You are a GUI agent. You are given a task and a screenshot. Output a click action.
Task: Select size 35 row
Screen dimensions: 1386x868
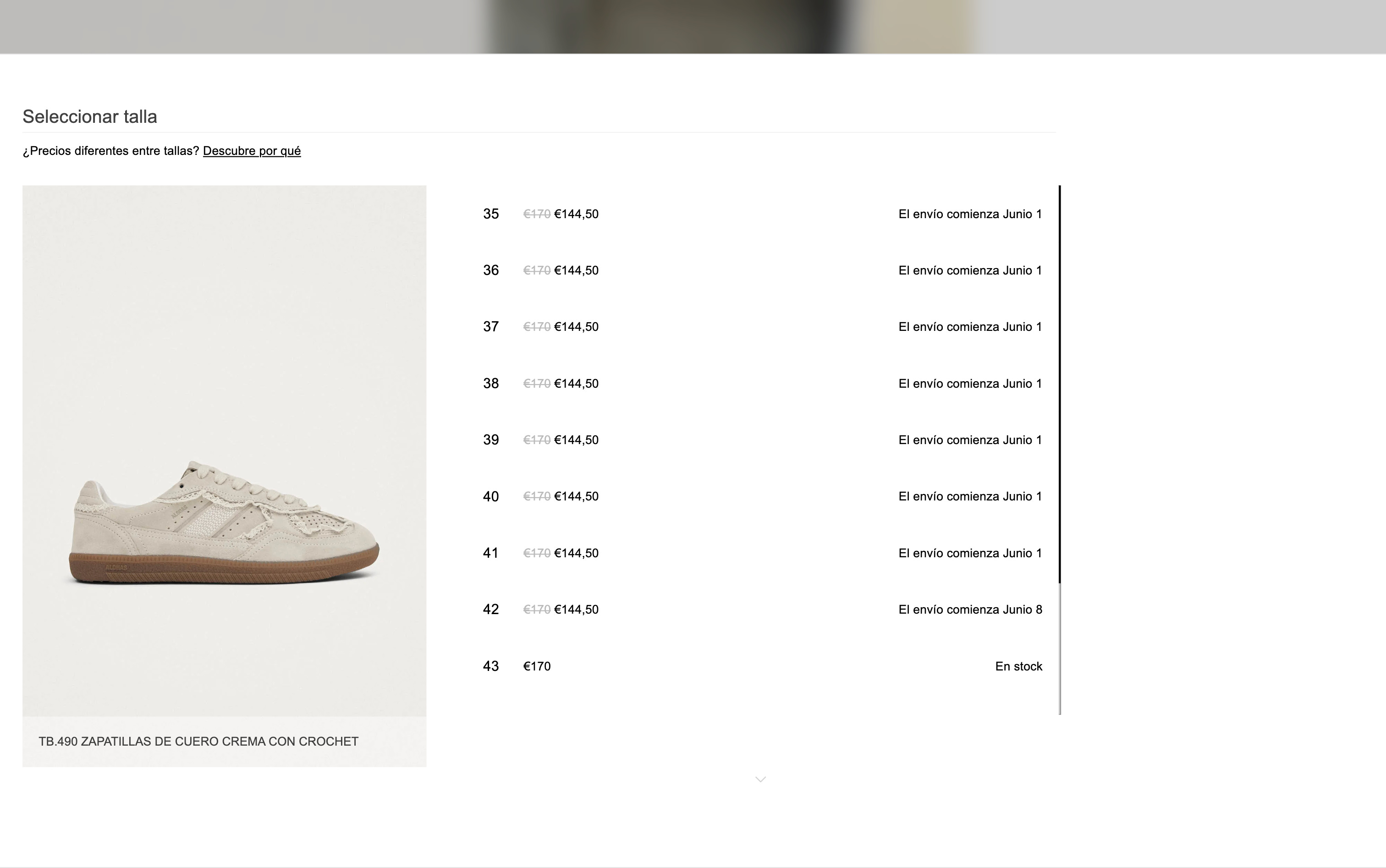click(762, 214)
